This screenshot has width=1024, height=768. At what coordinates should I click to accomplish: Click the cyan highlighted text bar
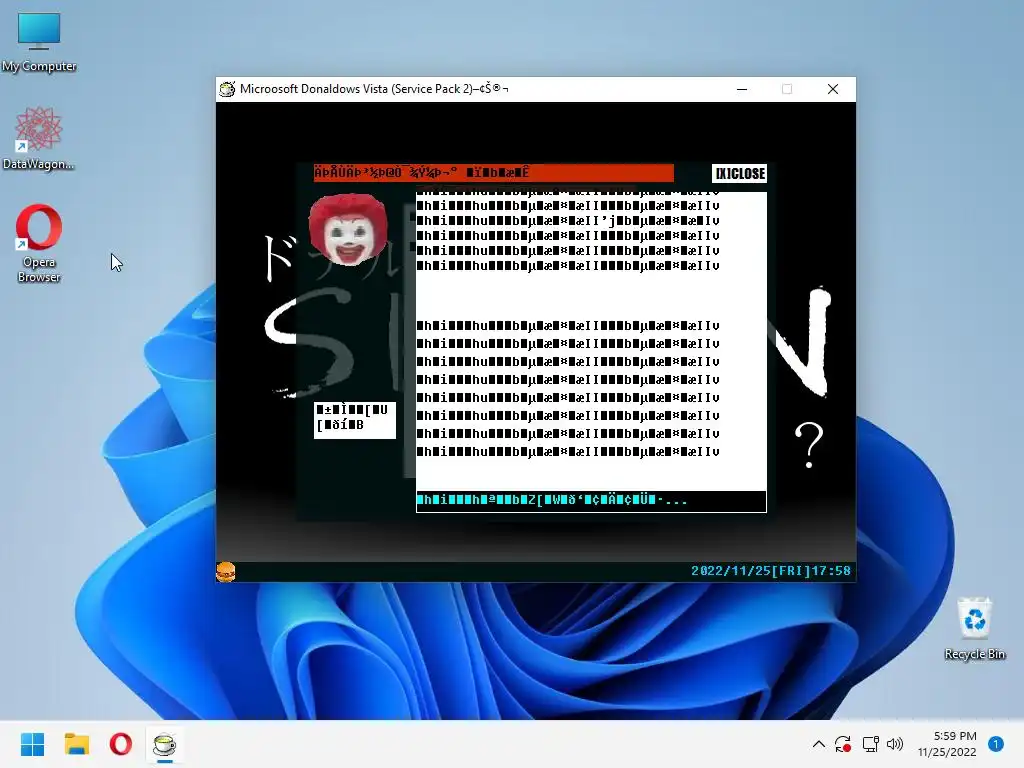pos(591,501)
